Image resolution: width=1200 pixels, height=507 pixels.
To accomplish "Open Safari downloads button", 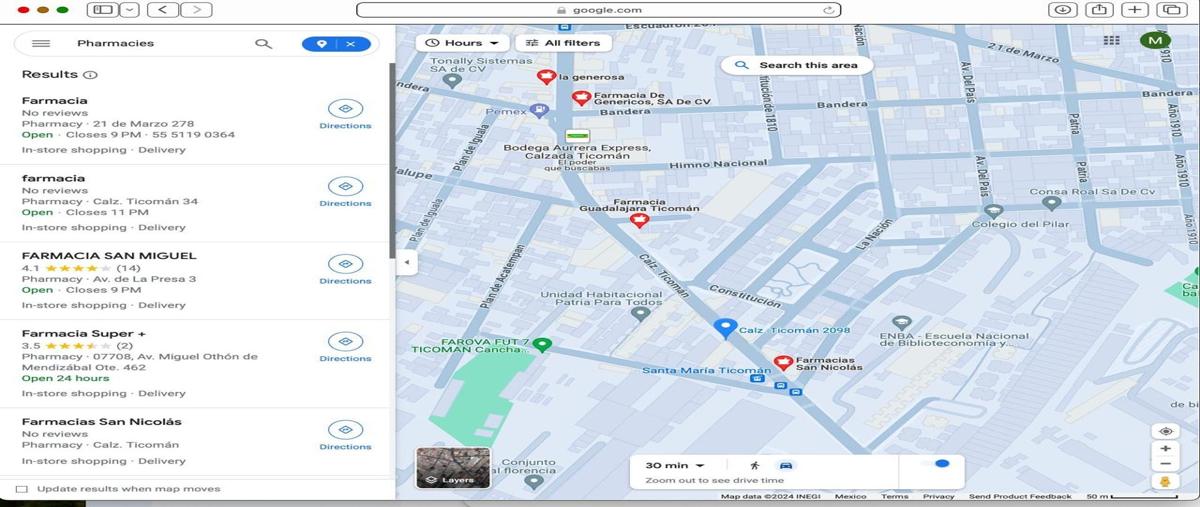I will 1062,10.
